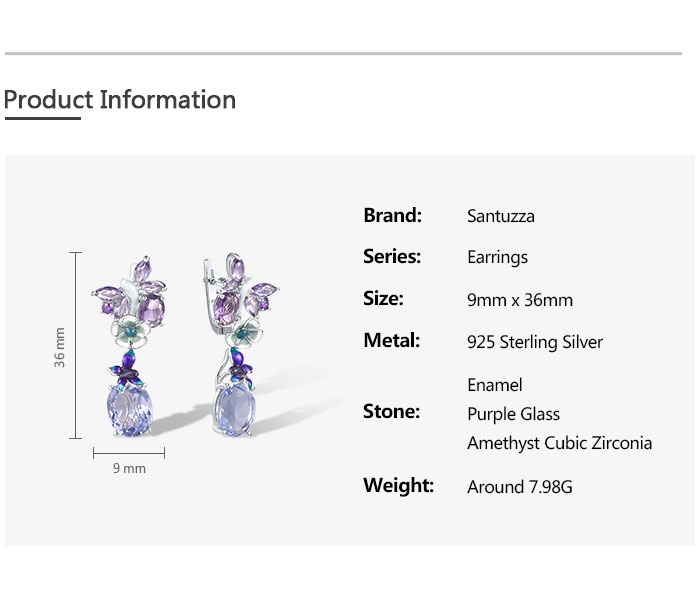Image resolution: width=700 pixels, height=596 pixels.
Task: Click the Brand: field label
Action: 392,215
